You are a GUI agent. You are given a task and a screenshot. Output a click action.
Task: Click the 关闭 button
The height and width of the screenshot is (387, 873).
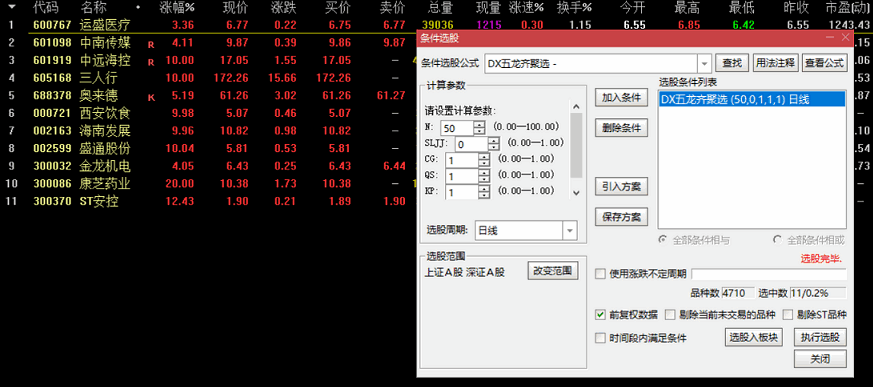coord(820,359)
